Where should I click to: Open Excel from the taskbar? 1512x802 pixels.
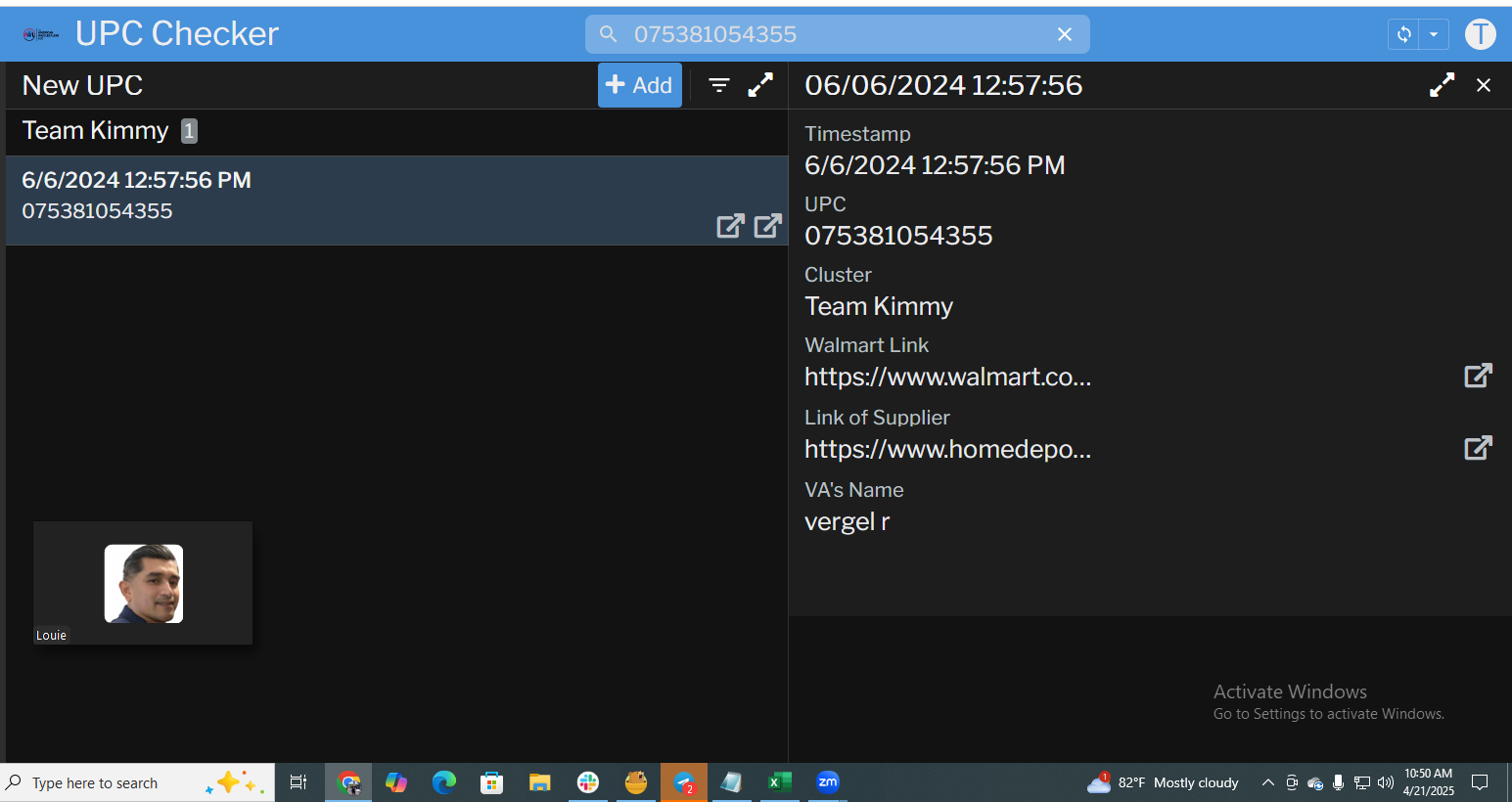click(x=780, y=782)
